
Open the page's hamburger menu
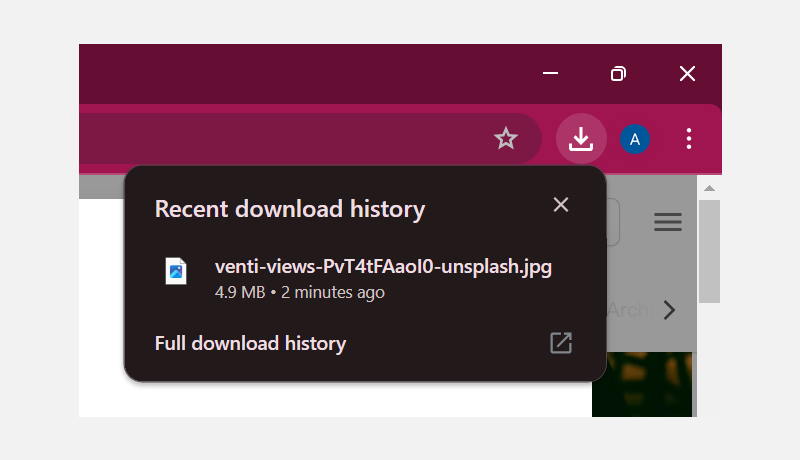pyautogui.click(x=668, y=222)
